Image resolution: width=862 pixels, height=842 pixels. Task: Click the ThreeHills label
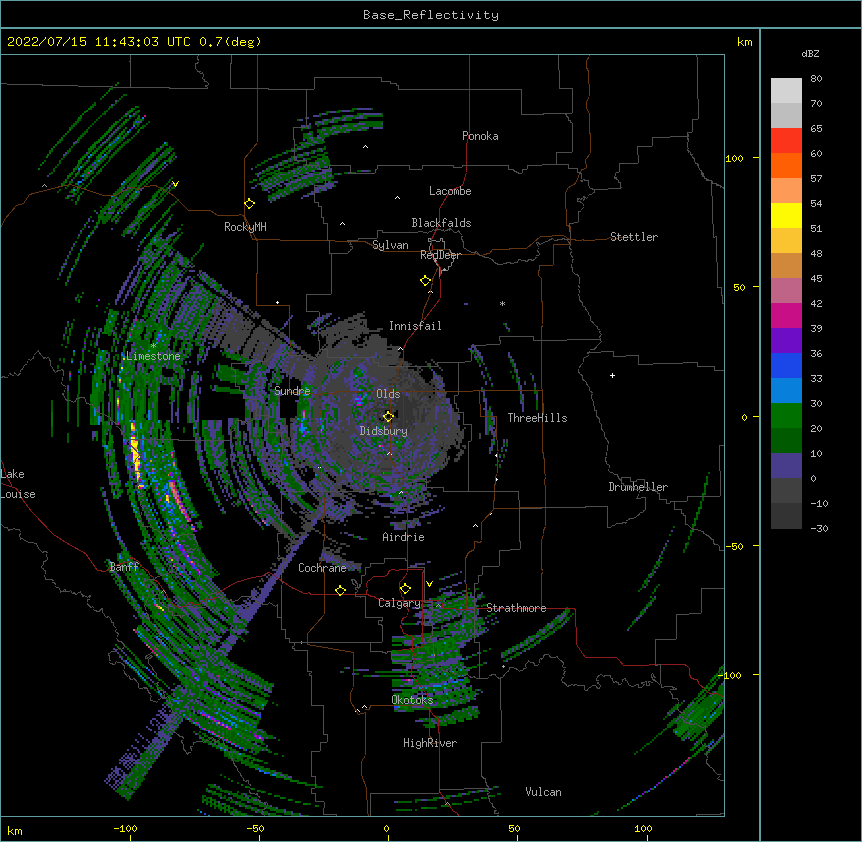[537, 418]
